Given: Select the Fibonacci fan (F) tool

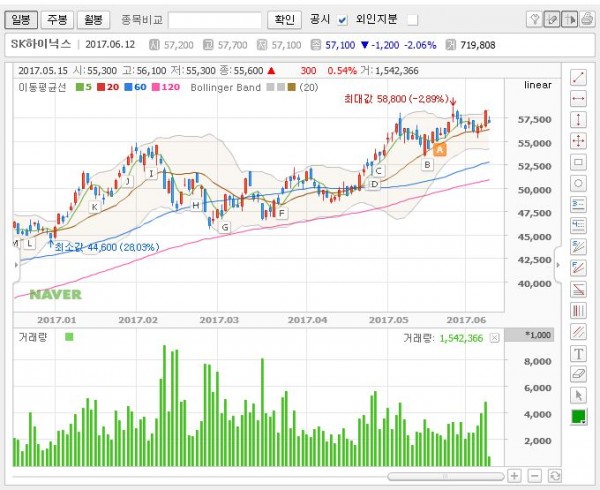Looking at the screenshot, I should 578,268.
